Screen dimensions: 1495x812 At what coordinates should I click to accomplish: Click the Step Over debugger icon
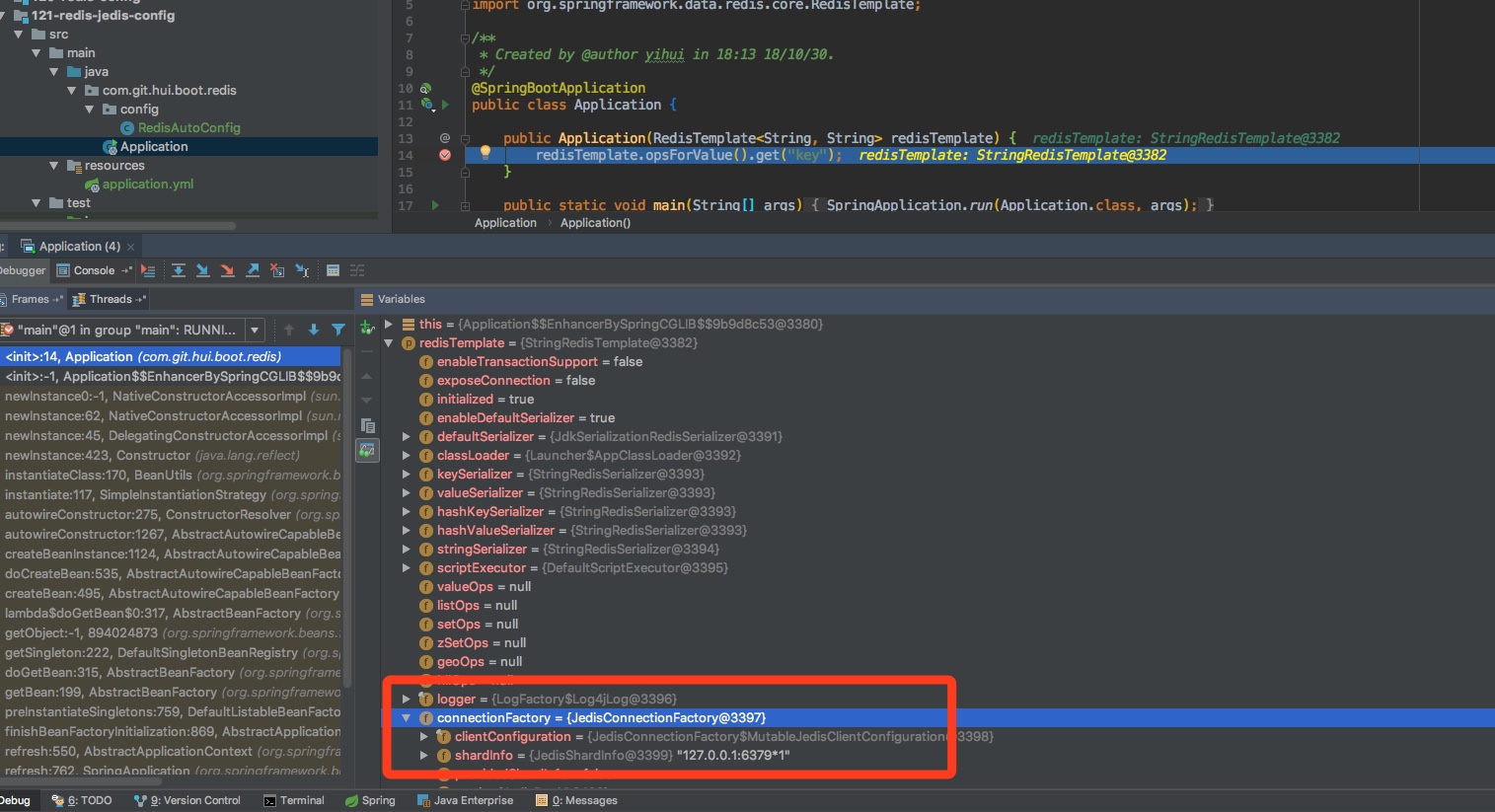tap(179, 270)
